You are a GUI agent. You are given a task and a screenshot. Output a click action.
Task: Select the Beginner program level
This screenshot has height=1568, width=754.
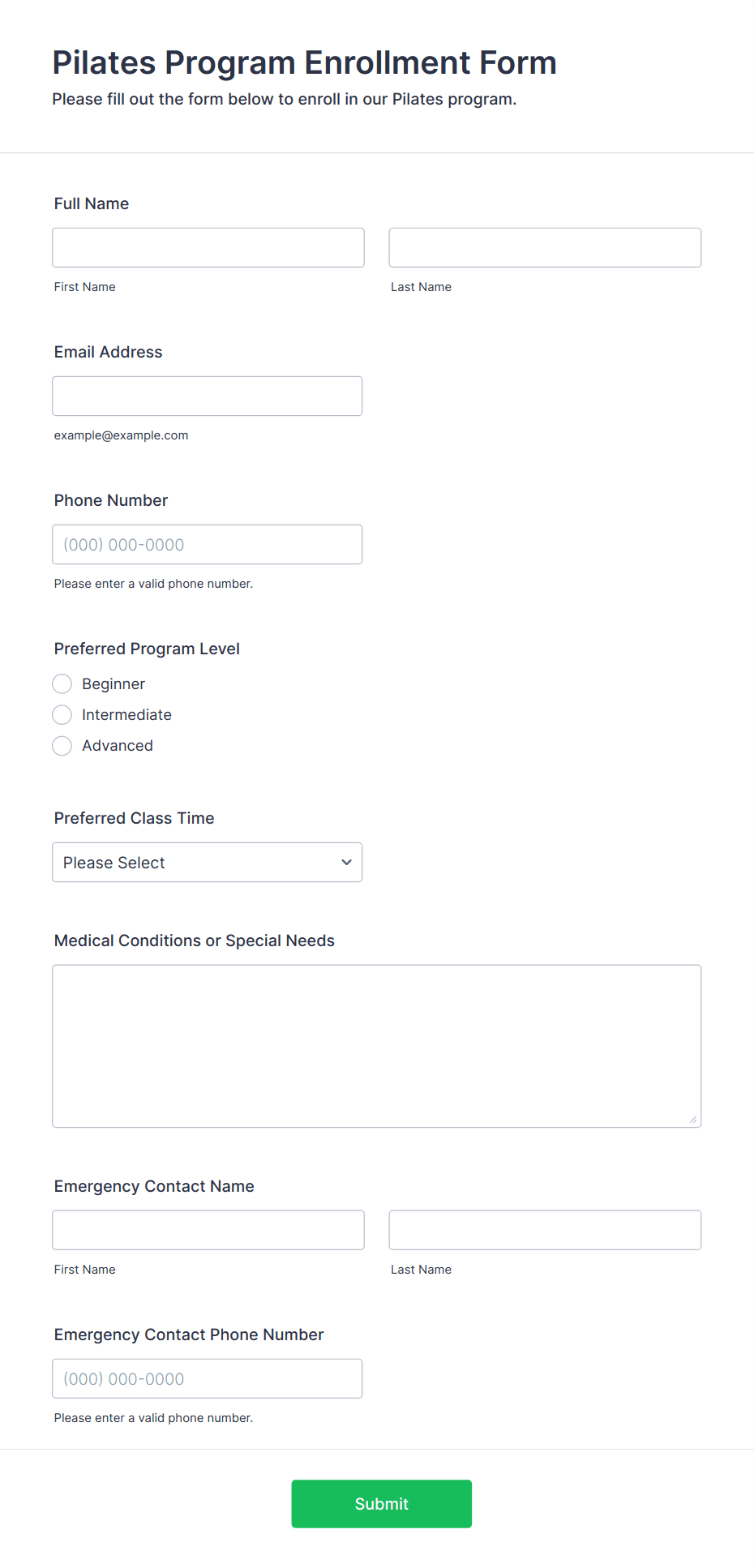click(x=62, y=683)
